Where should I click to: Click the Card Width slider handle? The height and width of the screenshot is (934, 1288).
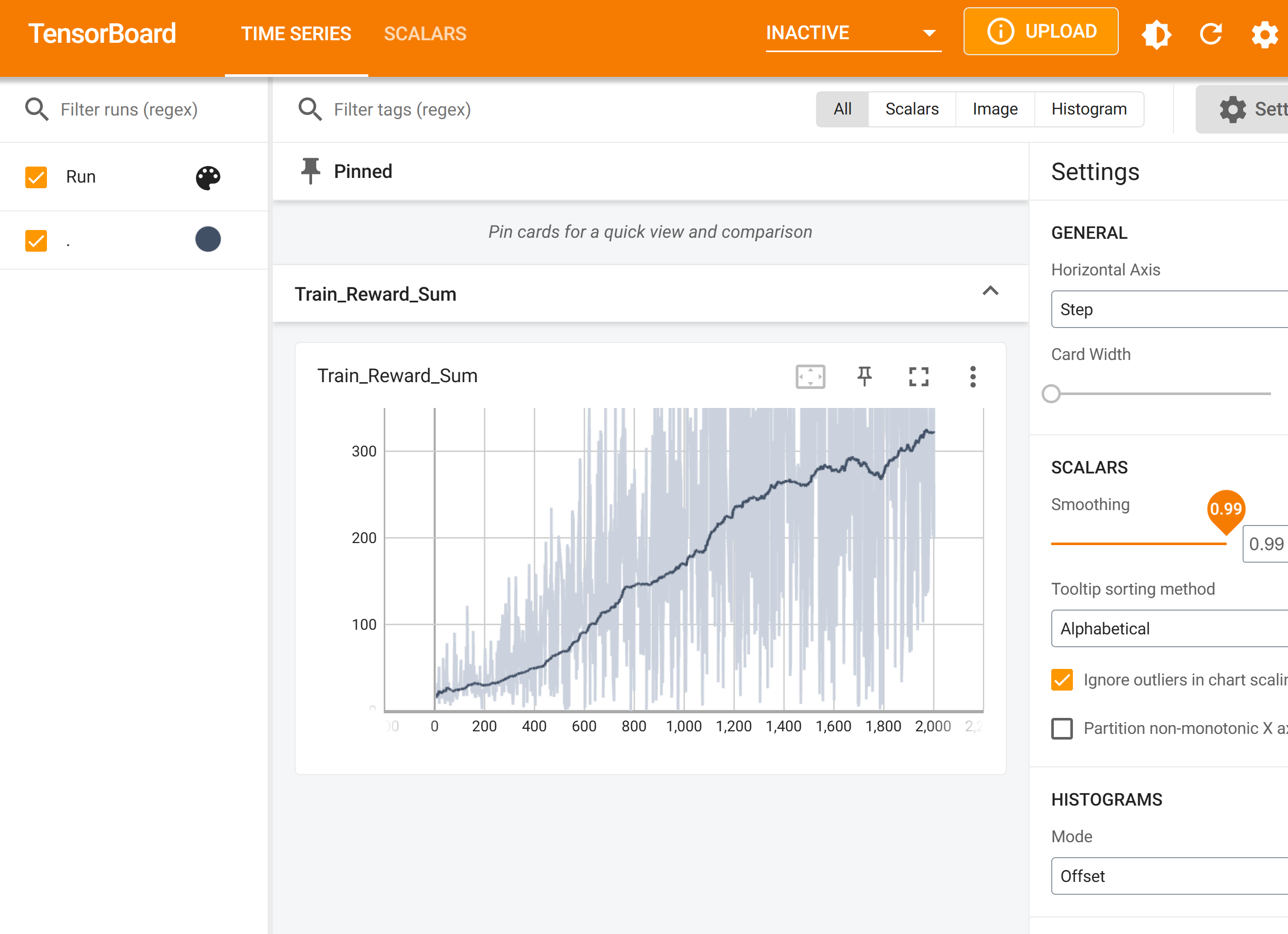click(1051, 394)
